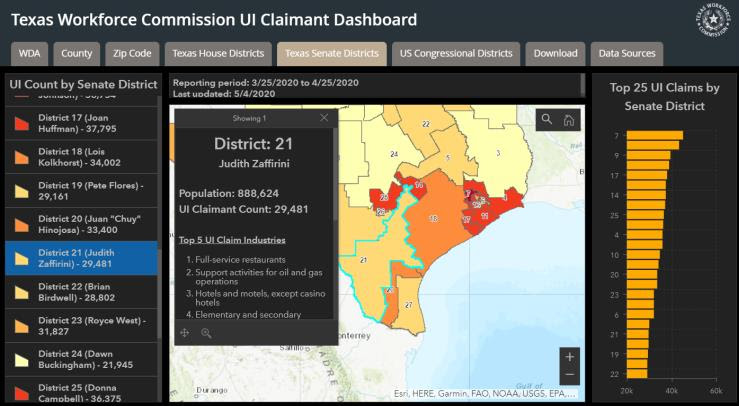739x406 pixels.
Task: Click the popup pan move icon
Action: click(184, 333)
